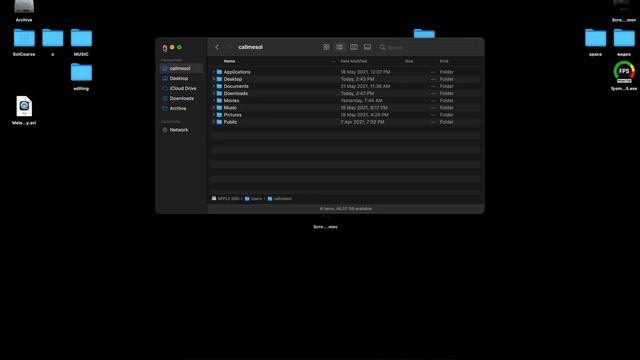
Task: Click callmesol in path bar
Action: point(280,199)
